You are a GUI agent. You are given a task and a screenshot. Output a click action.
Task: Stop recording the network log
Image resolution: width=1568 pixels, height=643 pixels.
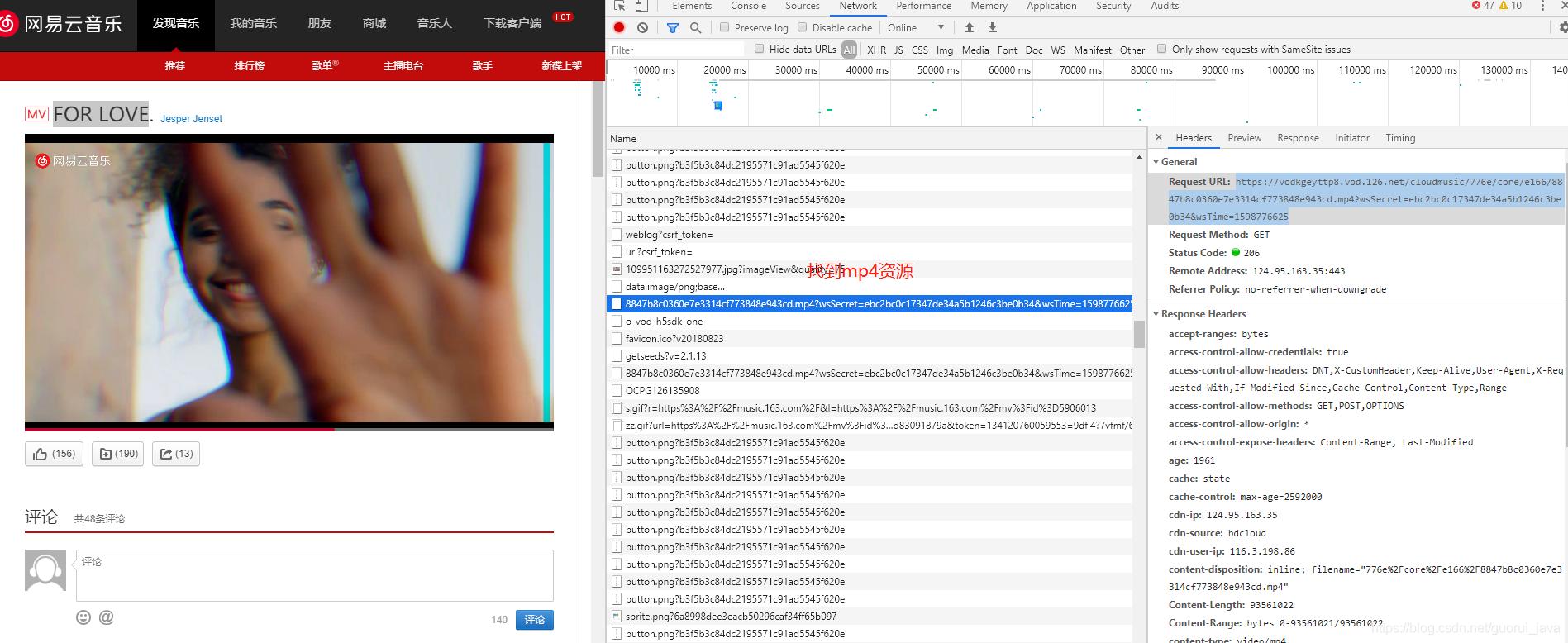coord(619,27)
